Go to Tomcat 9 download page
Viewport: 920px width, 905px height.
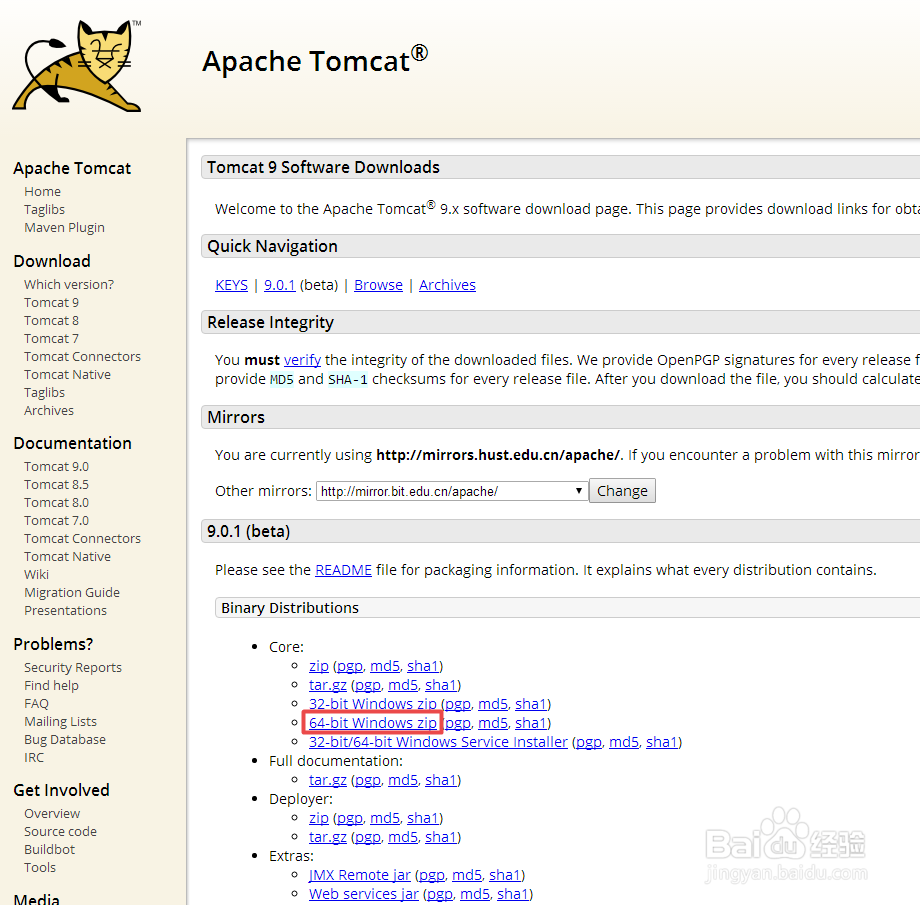point(51,302)
